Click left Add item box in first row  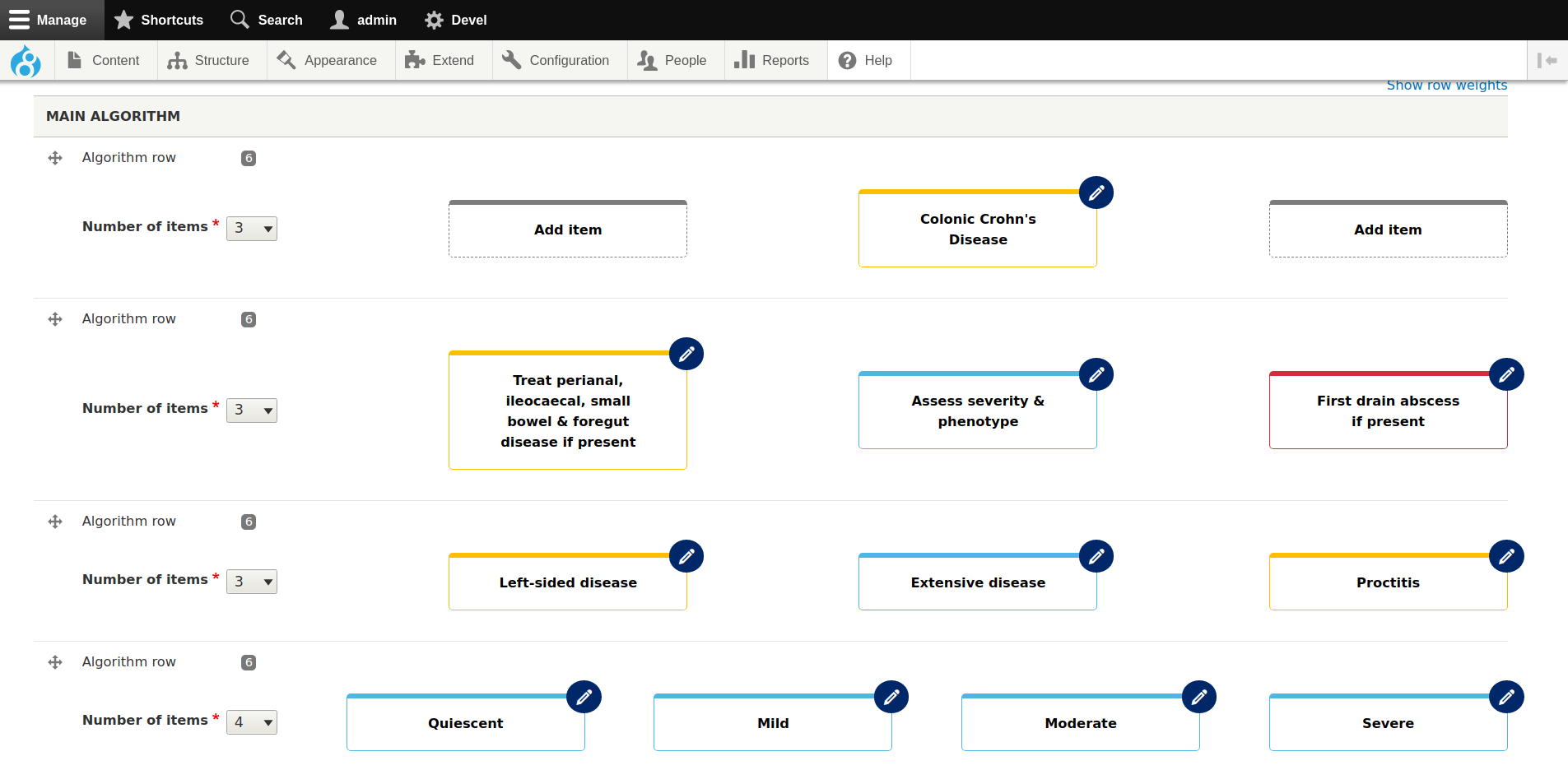coord(568,230)
